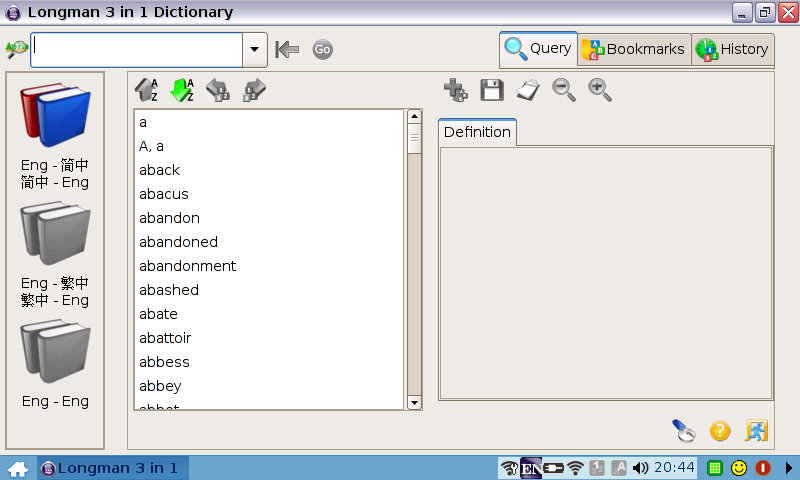
Task: Select the word 'aback'
Action: pyautogui.click(x=269, y=170)
